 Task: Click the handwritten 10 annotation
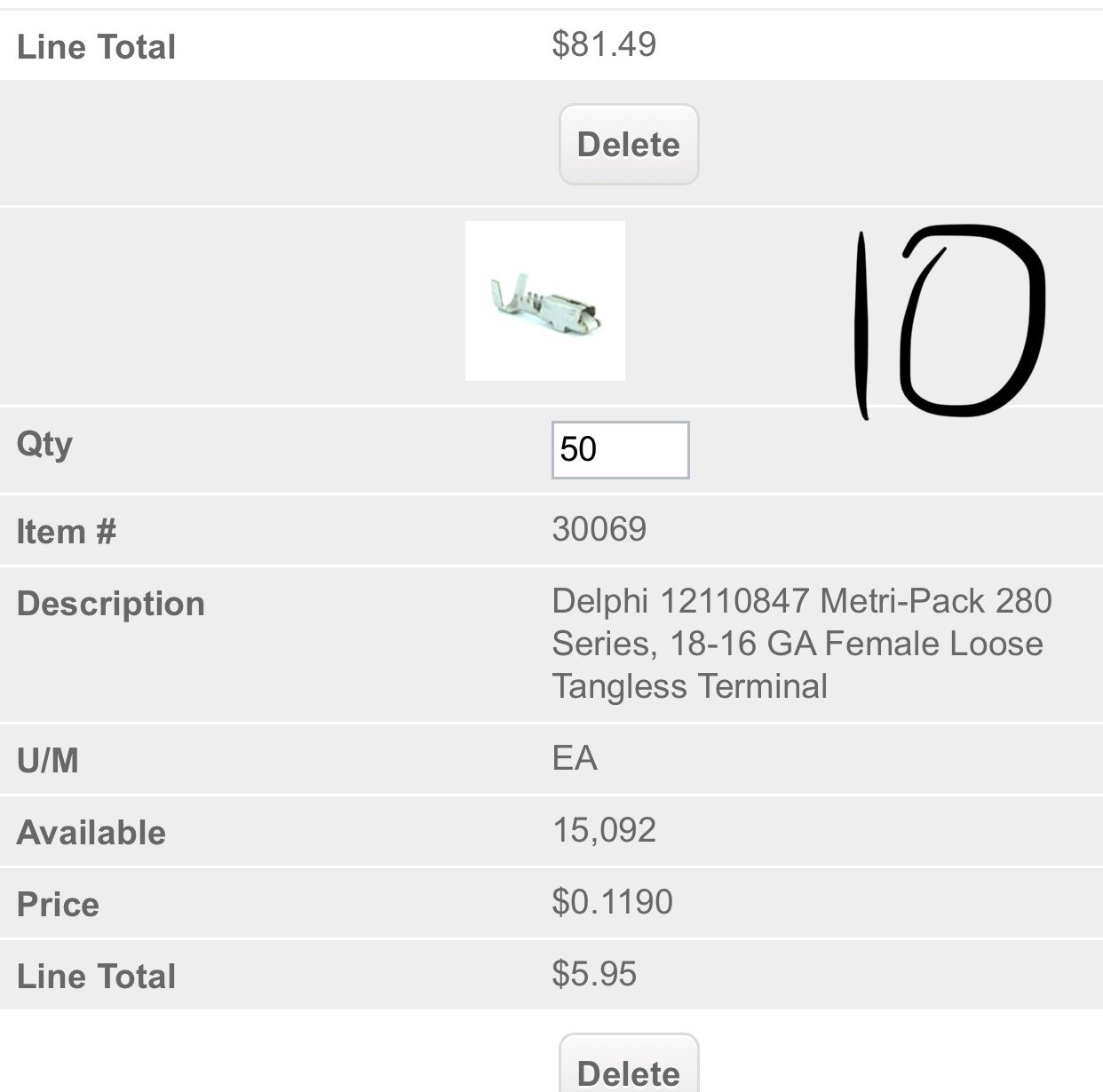coord(948,321)
